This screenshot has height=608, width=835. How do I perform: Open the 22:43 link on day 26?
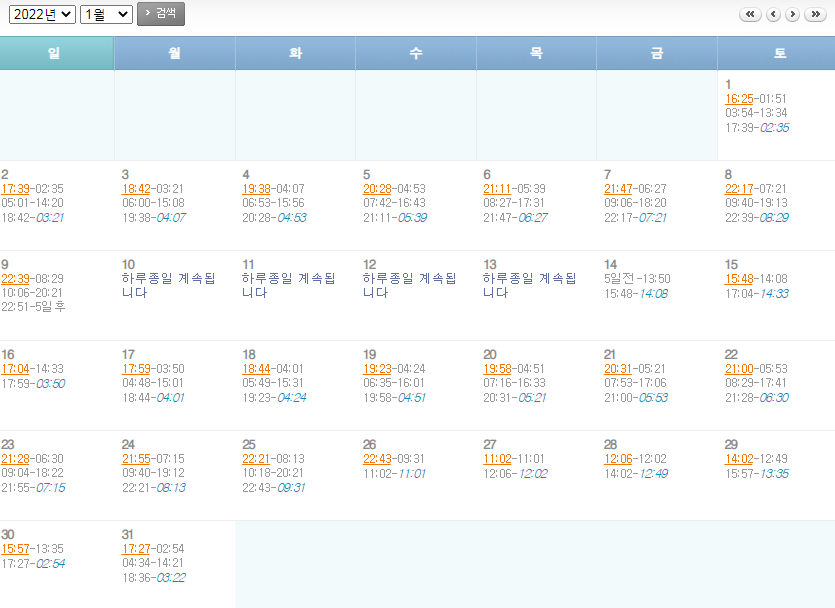378,459
